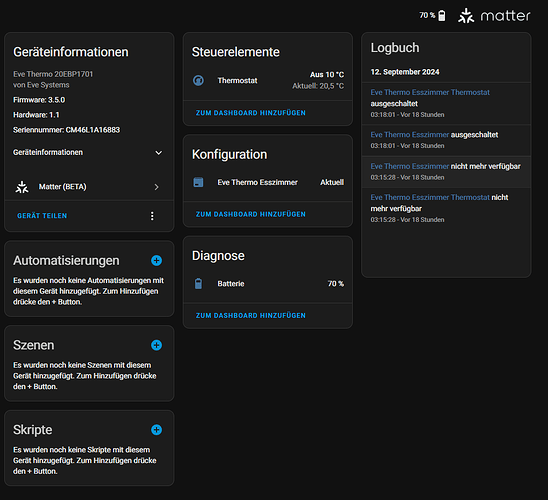Click the 70 % value in Diagnose
The image size is (548, 500).
(x=336, y=284)
